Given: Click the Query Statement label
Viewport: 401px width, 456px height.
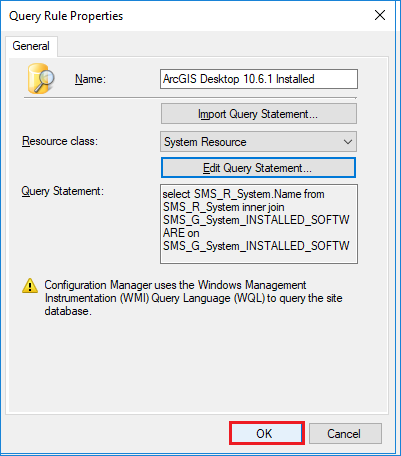Looking at the screenshot, I should (x=63, y=191).
